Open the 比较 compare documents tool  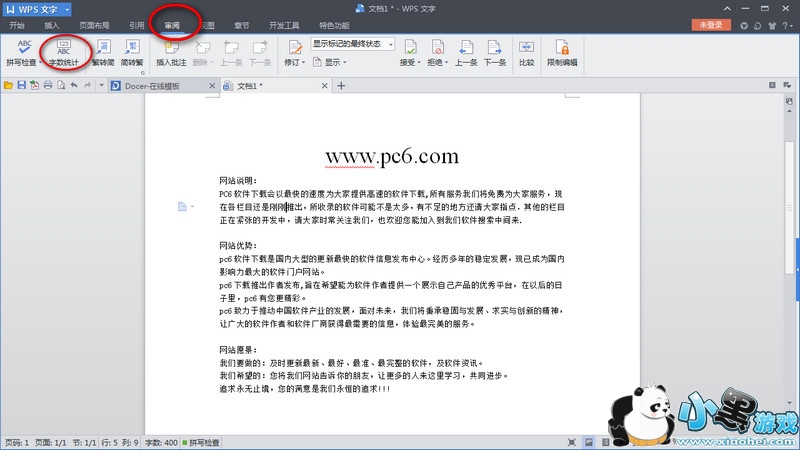click(526, 53)
